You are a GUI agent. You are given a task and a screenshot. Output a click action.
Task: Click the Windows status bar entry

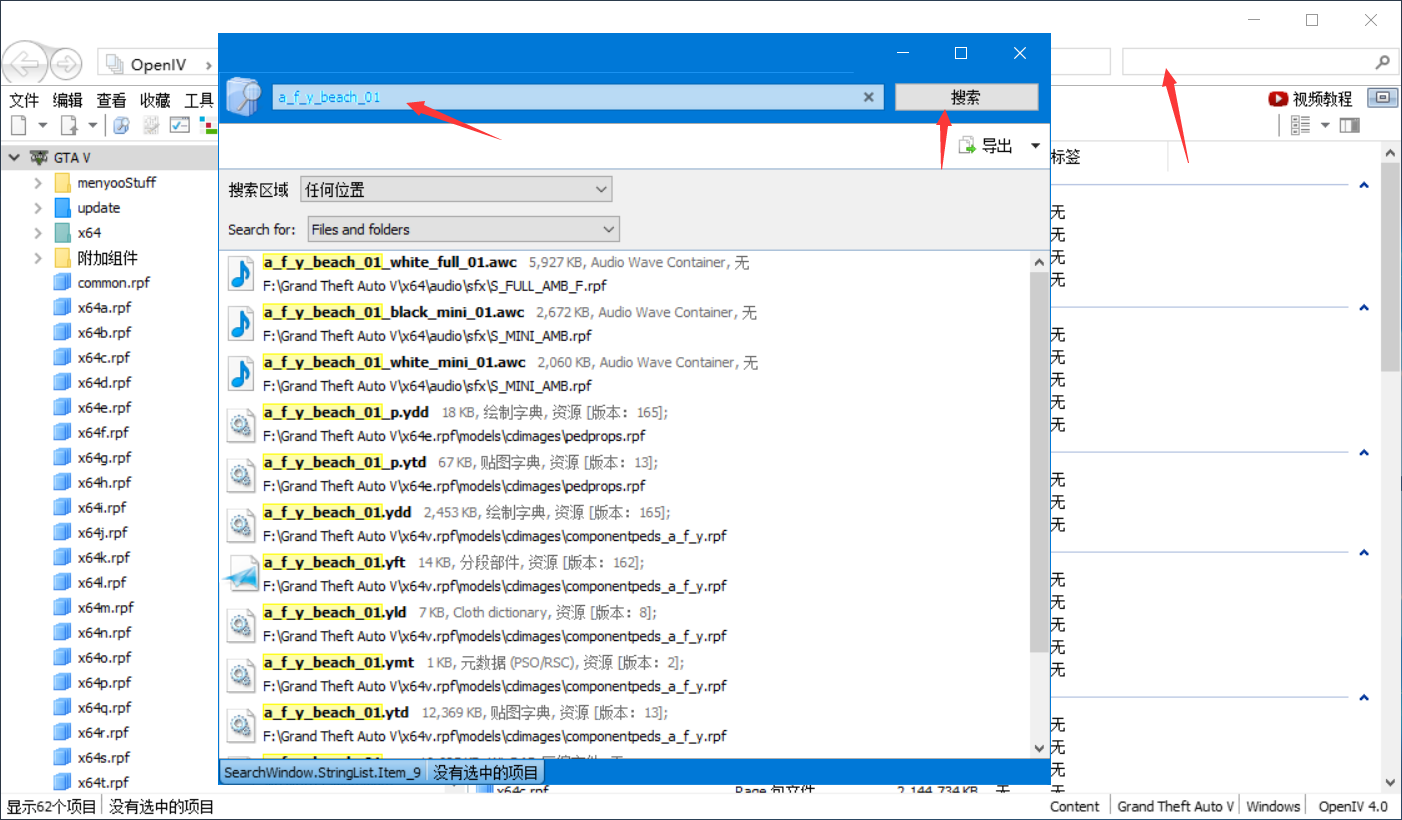pyautogui.click(x=1273, y=807)
